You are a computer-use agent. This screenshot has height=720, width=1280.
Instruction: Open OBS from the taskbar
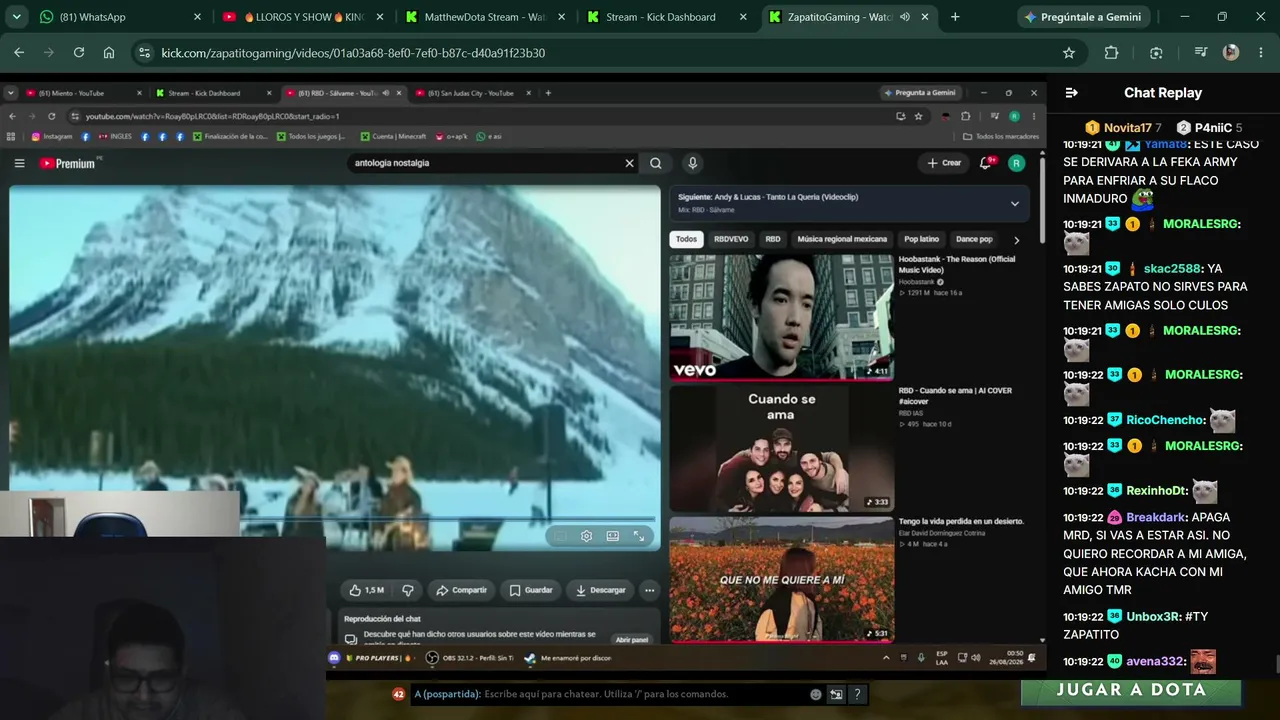click(432, 658)
